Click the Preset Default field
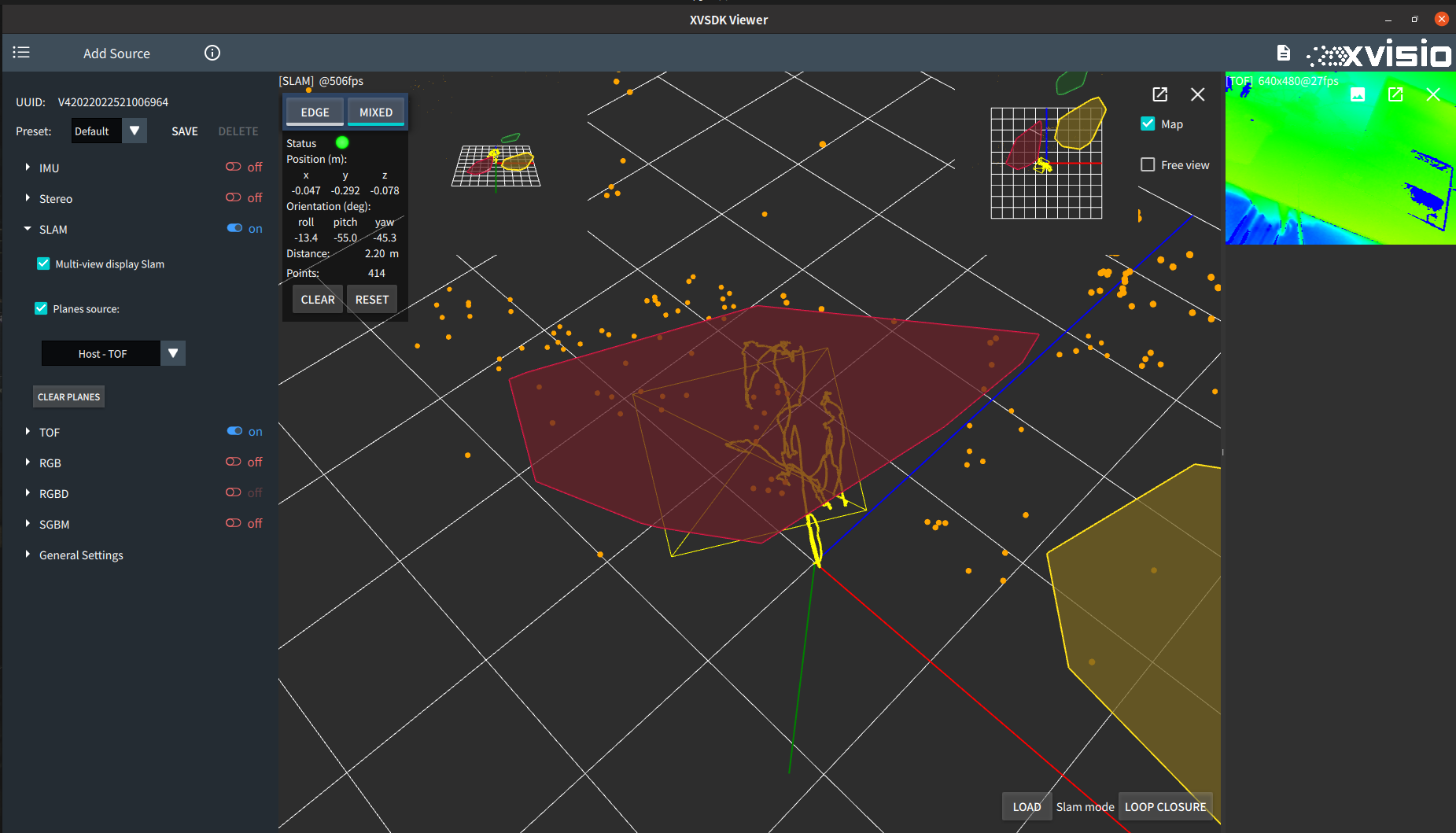This screenshot has height=833, width=1456. (97, 131)
